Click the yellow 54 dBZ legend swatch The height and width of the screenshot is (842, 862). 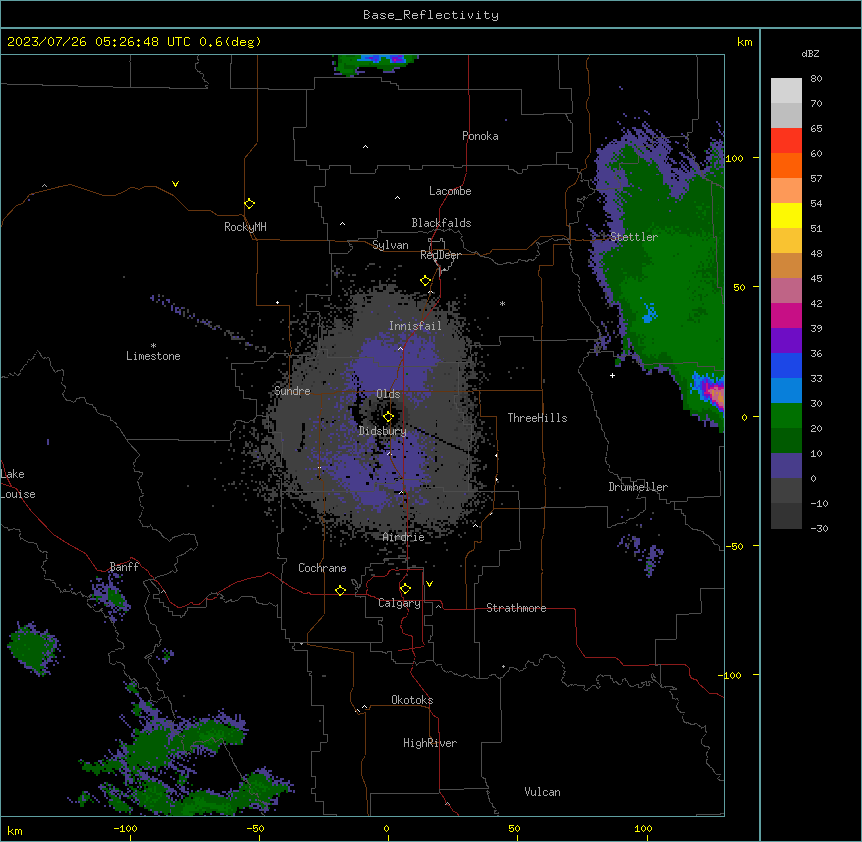pos(786,215)
